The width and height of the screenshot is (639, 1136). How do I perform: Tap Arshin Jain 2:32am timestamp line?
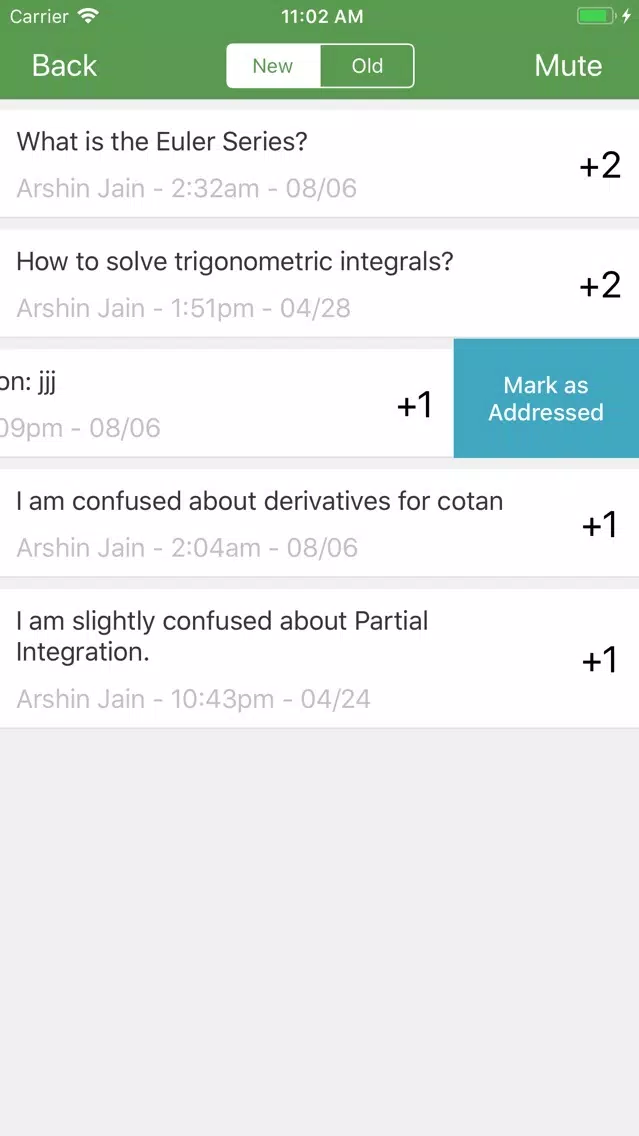[187, 188]
